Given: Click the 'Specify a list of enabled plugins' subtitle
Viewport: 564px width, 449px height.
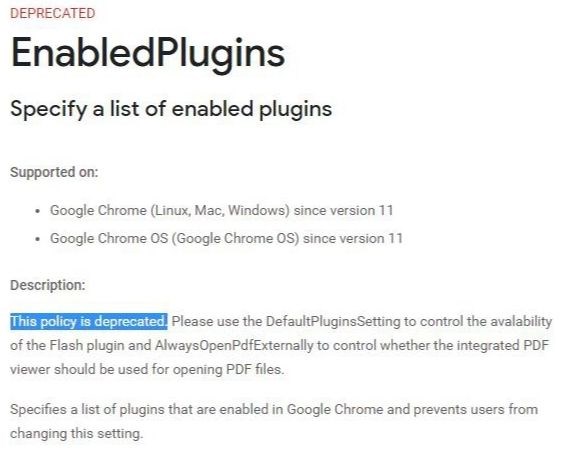Looking at the screenshot, I should point(171,109).
